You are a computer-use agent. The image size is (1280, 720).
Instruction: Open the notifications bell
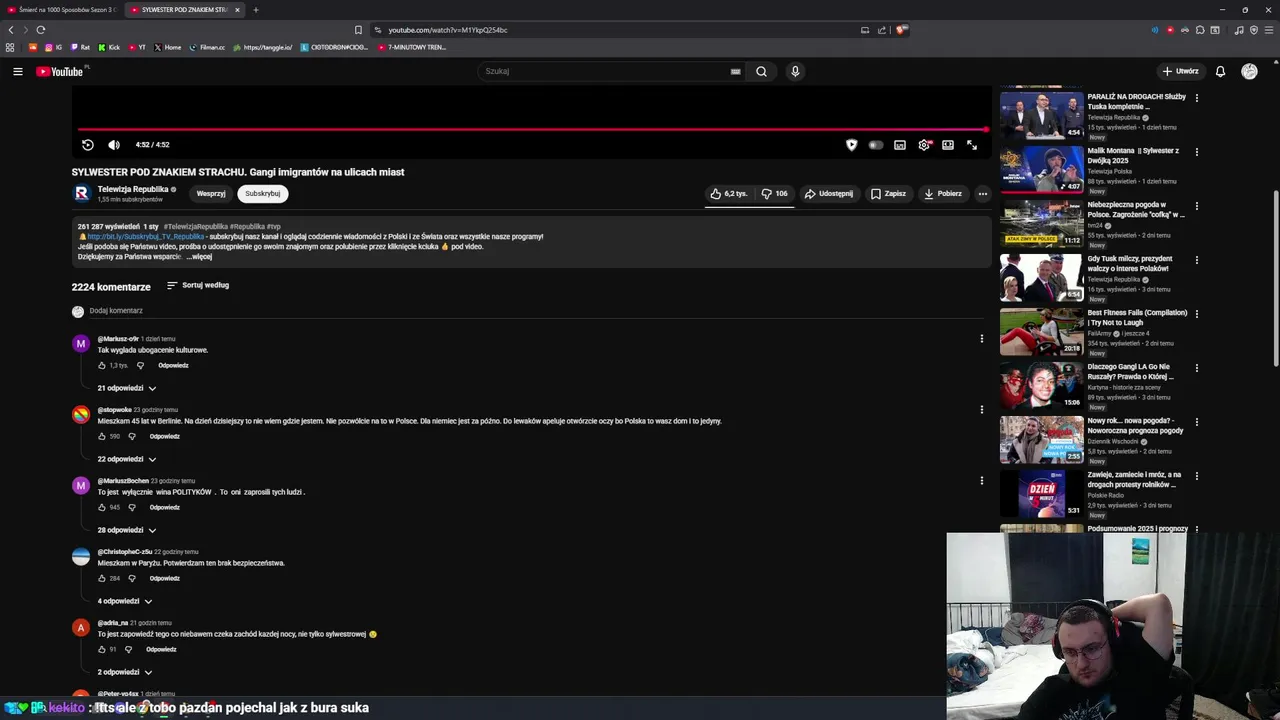click(x=1220, y=71)
